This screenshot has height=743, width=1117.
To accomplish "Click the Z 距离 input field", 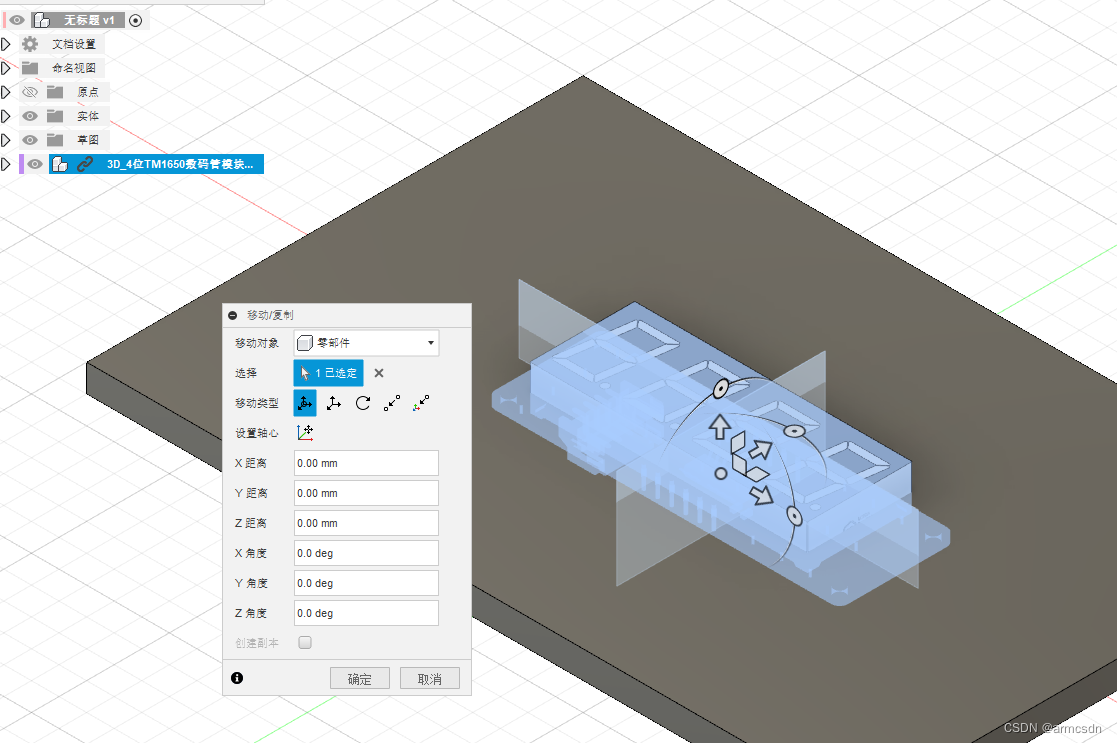I will (366, 523).
